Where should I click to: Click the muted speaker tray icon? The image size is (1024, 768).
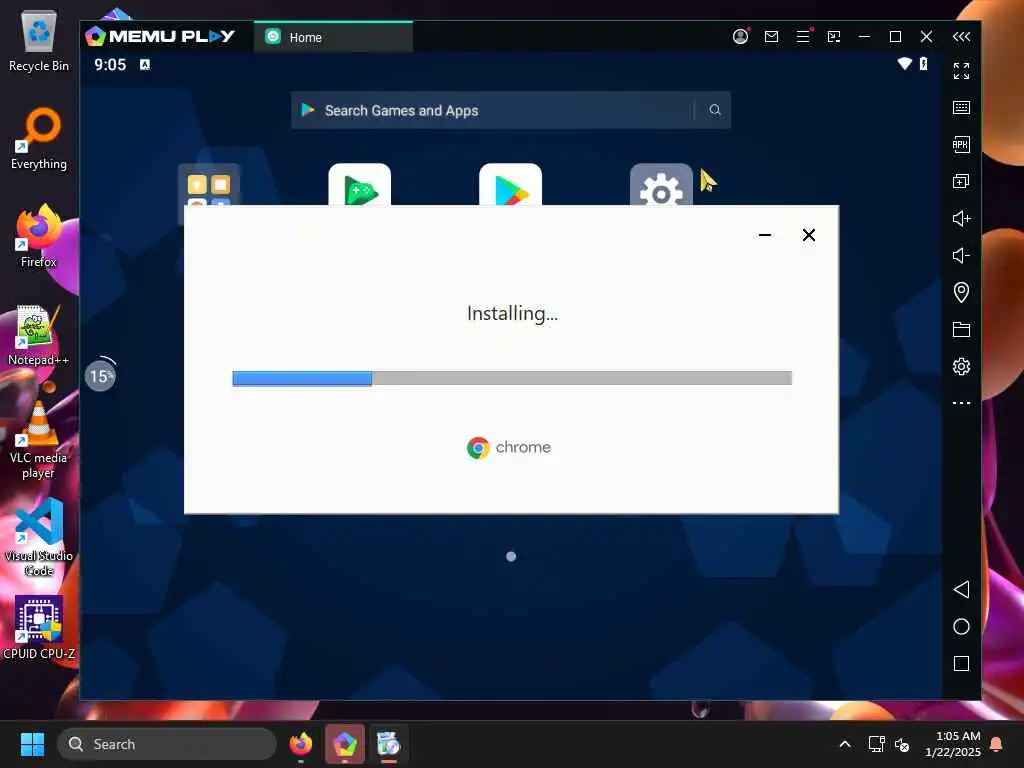[x=902, y=744]
